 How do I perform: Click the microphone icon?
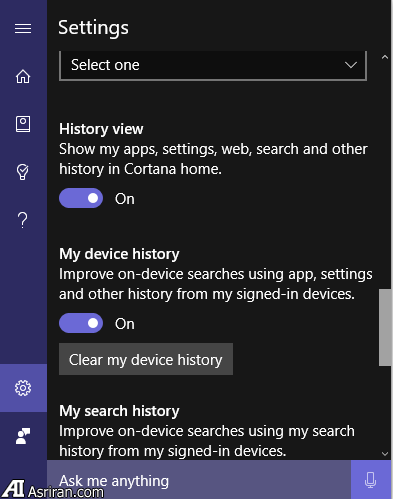(370, 480)
